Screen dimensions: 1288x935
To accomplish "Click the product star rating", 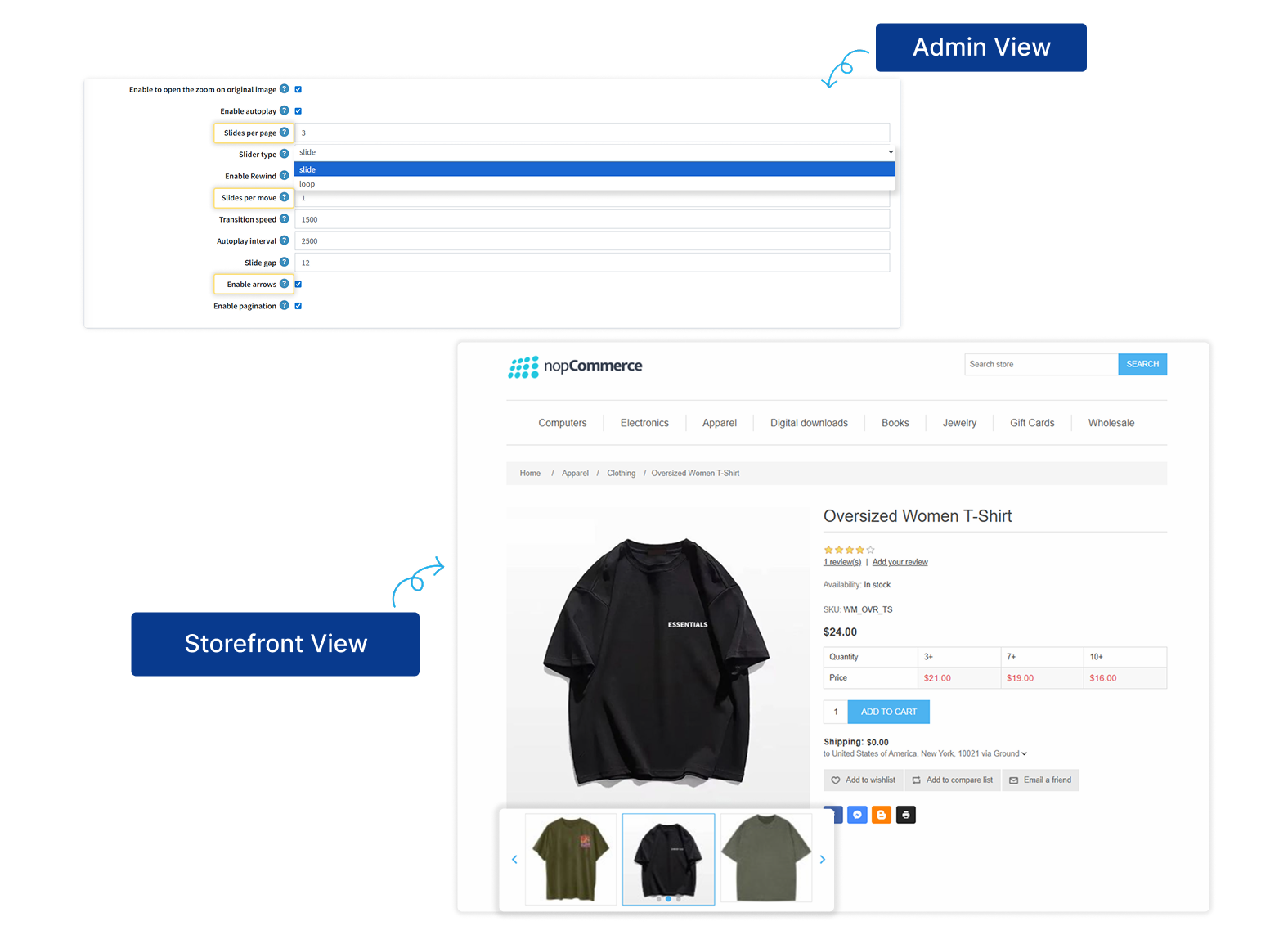I will point(849,550).
